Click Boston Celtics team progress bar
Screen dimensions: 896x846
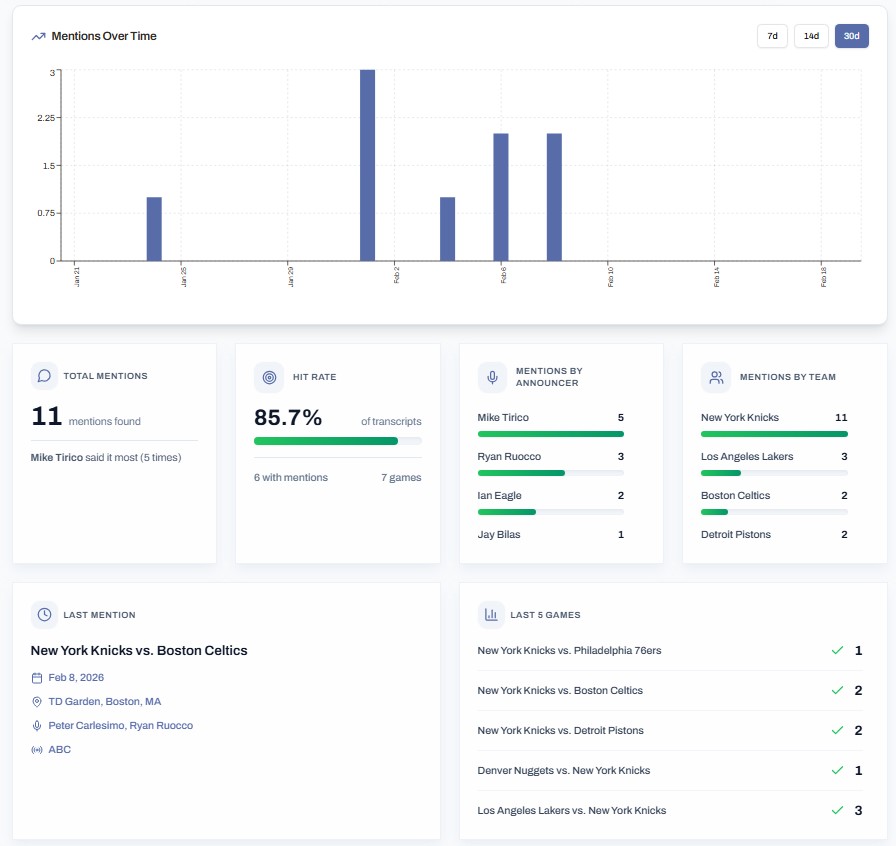774,512
